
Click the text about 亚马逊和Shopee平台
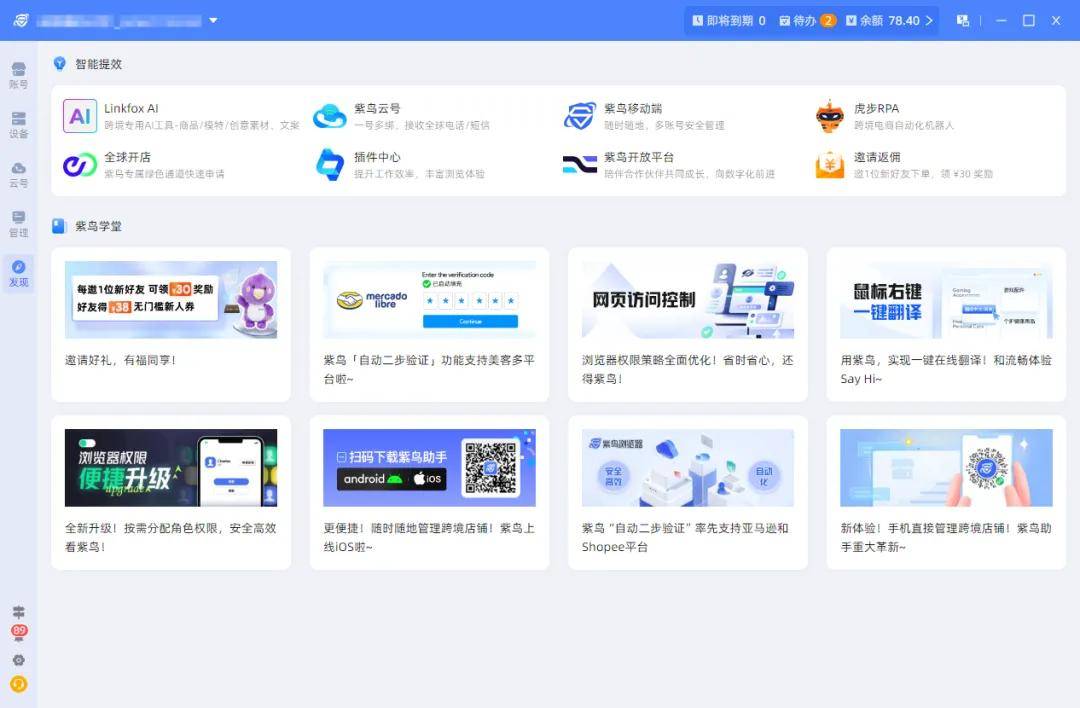point(685,537)
